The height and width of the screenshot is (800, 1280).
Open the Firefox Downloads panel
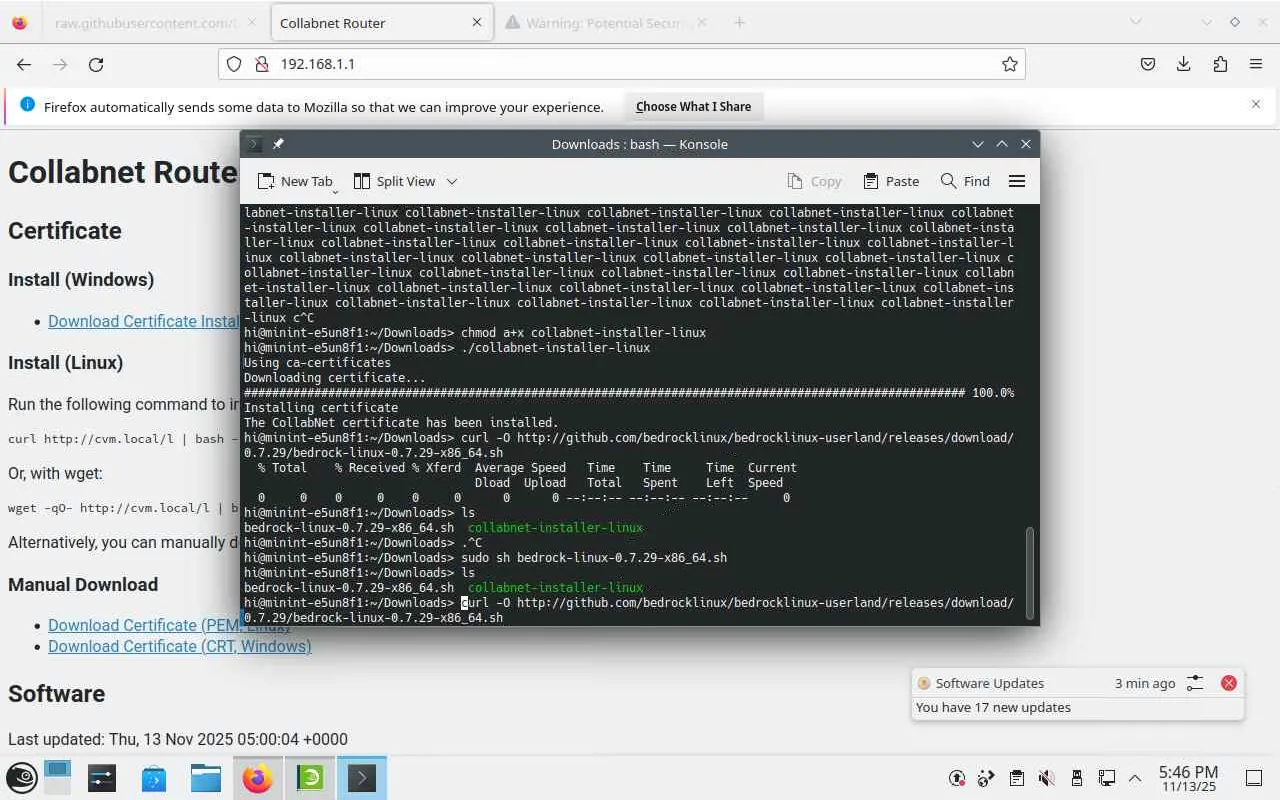pos(1184,64)
